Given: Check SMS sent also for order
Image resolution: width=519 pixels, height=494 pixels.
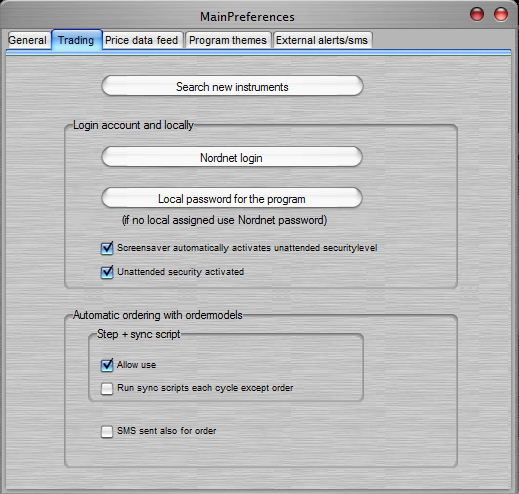Looking at the screenshot, I should coord(107,431).
